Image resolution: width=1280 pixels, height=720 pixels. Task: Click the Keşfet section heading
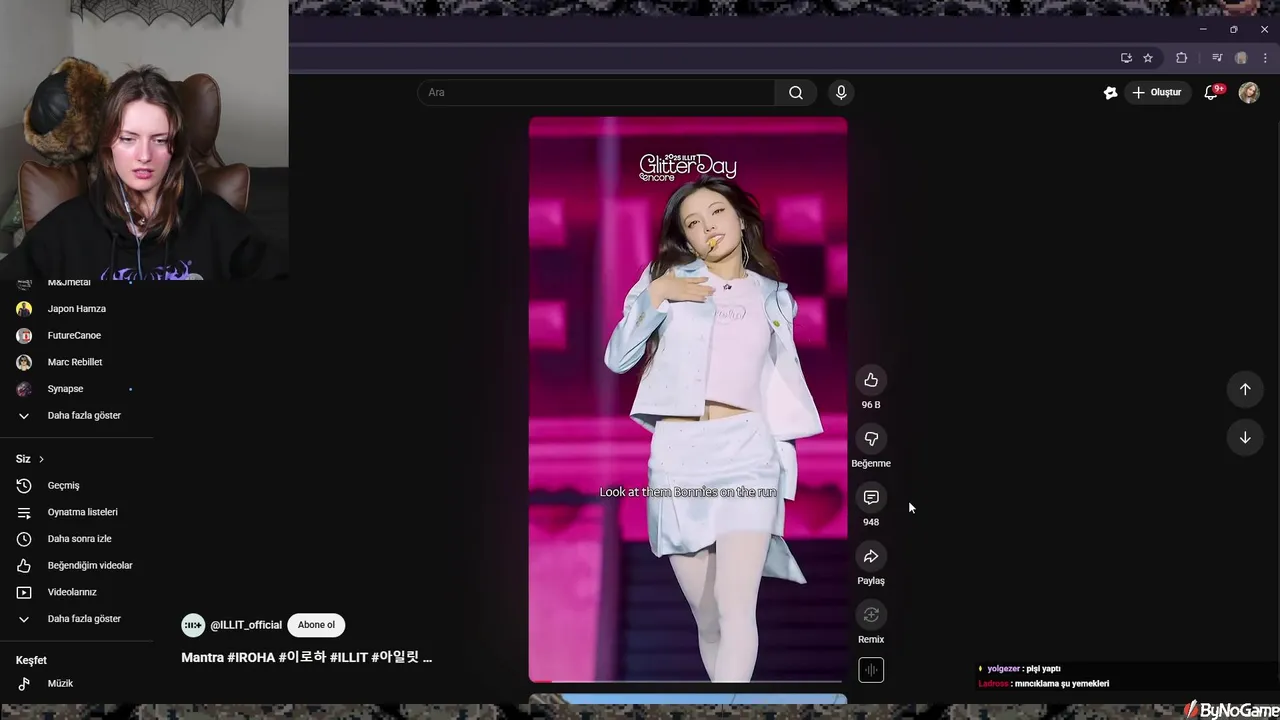click(x=31, y=661)
